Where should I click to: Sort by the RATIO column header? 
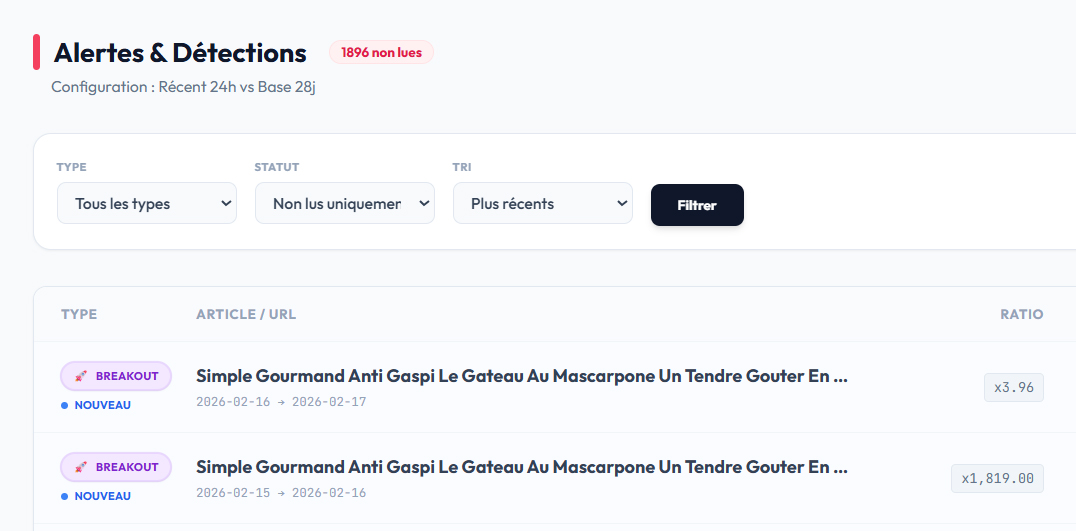coord(1021,314)
